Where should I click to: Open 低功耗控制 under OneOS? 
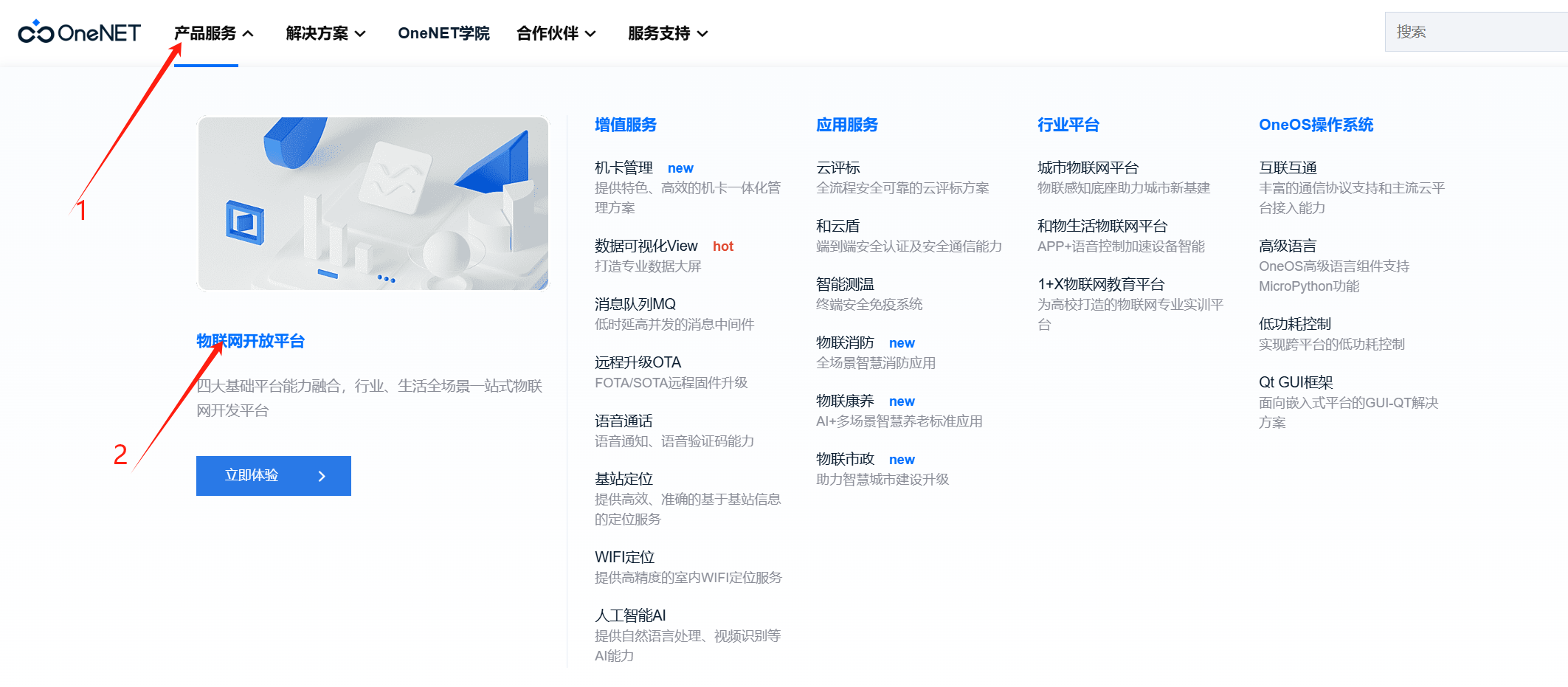1295,324
